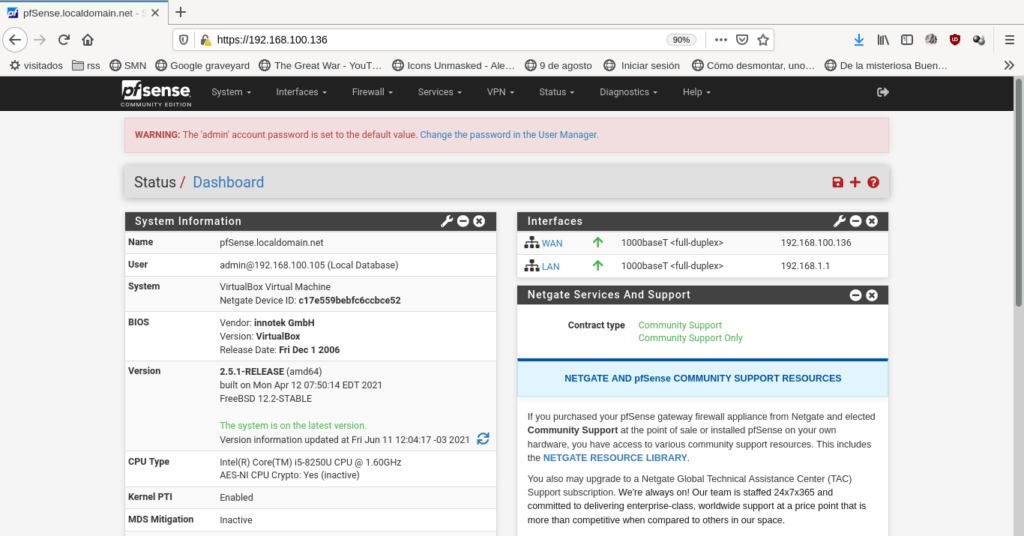Click the page vertical scrollbar thumb

click(1019, 193)
